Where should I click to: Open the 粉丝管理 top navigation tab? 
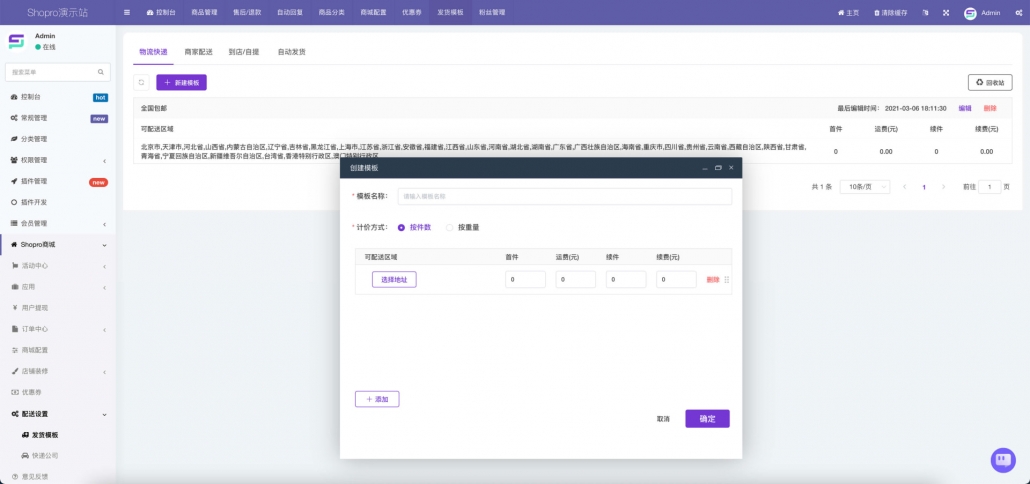491,12
